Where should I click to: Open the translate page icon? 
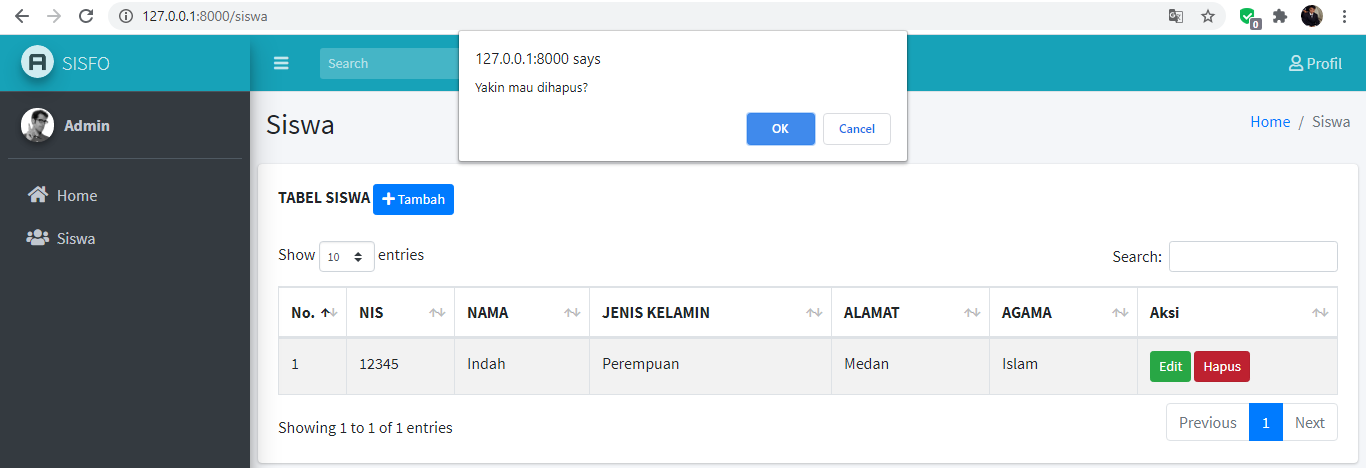click(1176, 16)
